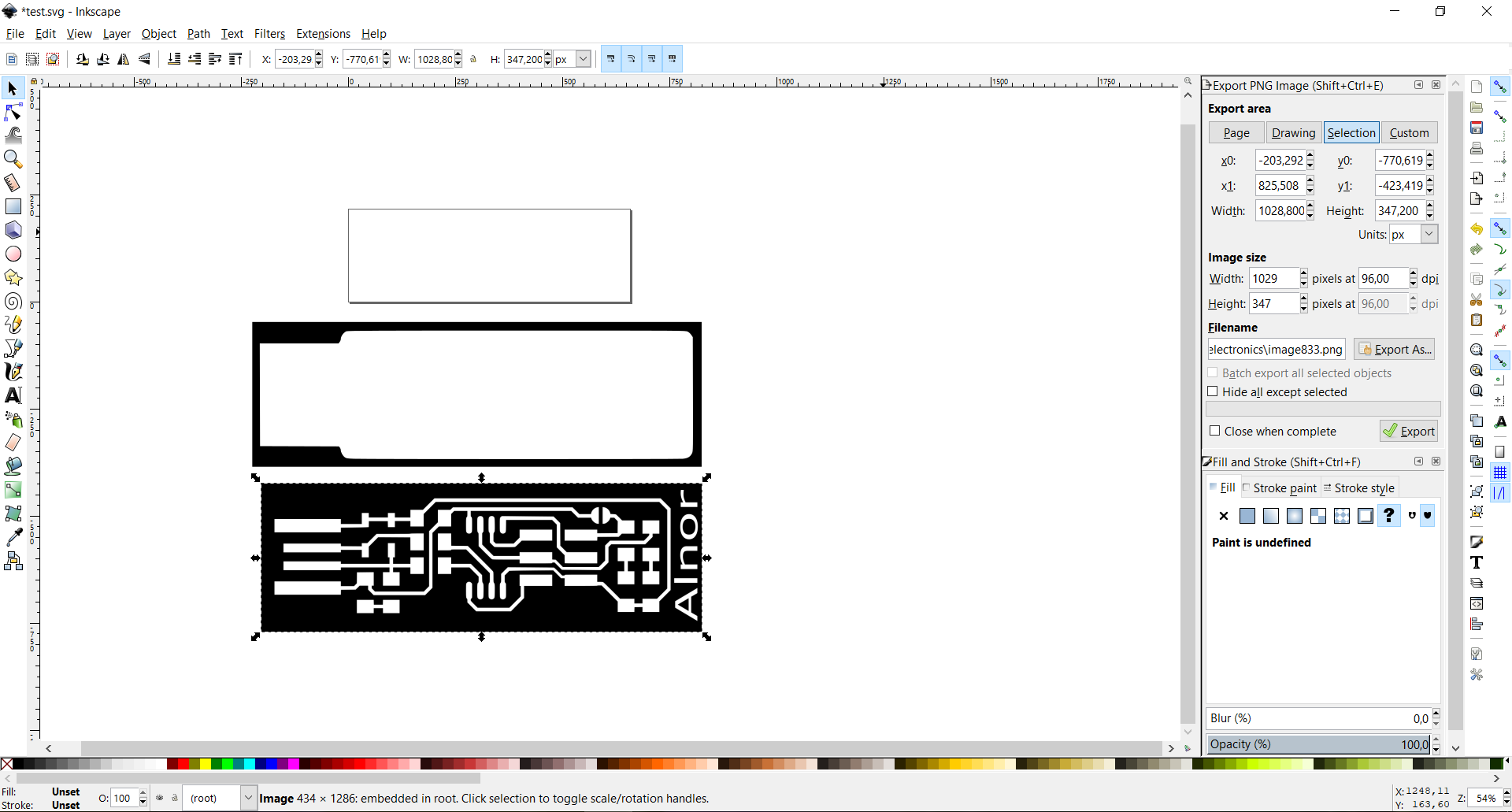Increase status bar zoom stepper

1506,794
